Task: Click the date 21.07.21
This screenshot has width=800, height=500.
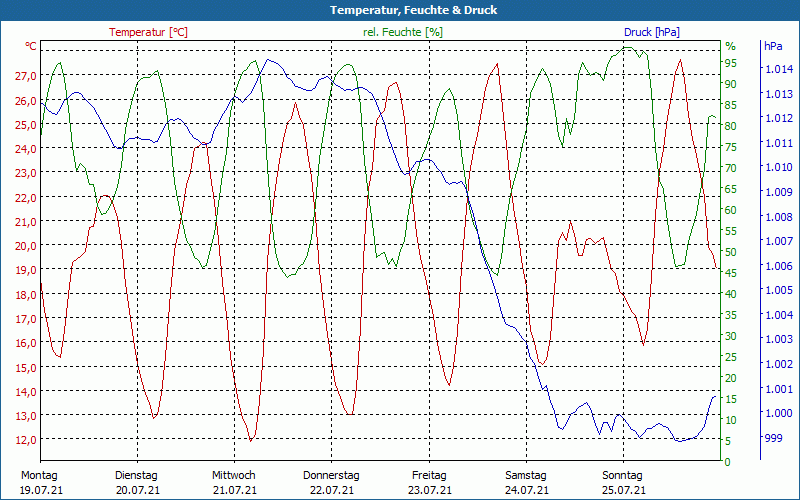Action: (x=235, y=490)
